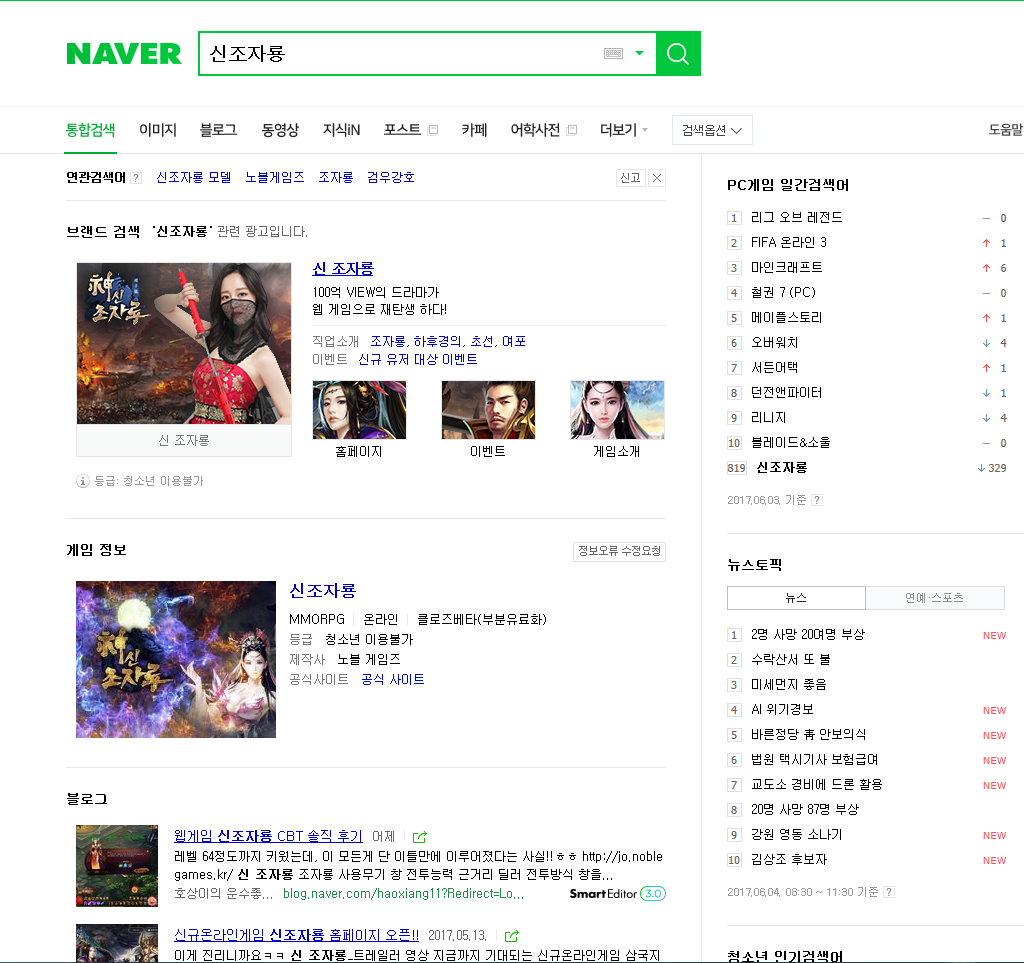Image resolution: width=1024 pixels, height=963 pixels.
Task: Open the 공식 사이트 link
Action: point(392,679)
